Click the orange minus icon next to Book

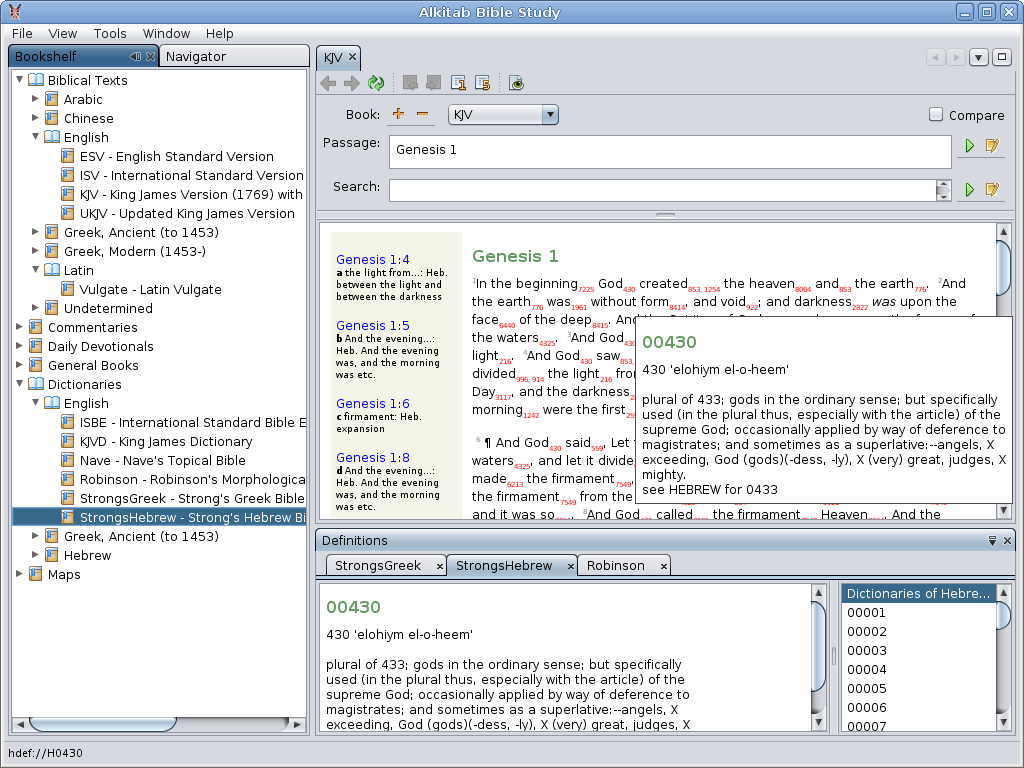coord(422,114)
